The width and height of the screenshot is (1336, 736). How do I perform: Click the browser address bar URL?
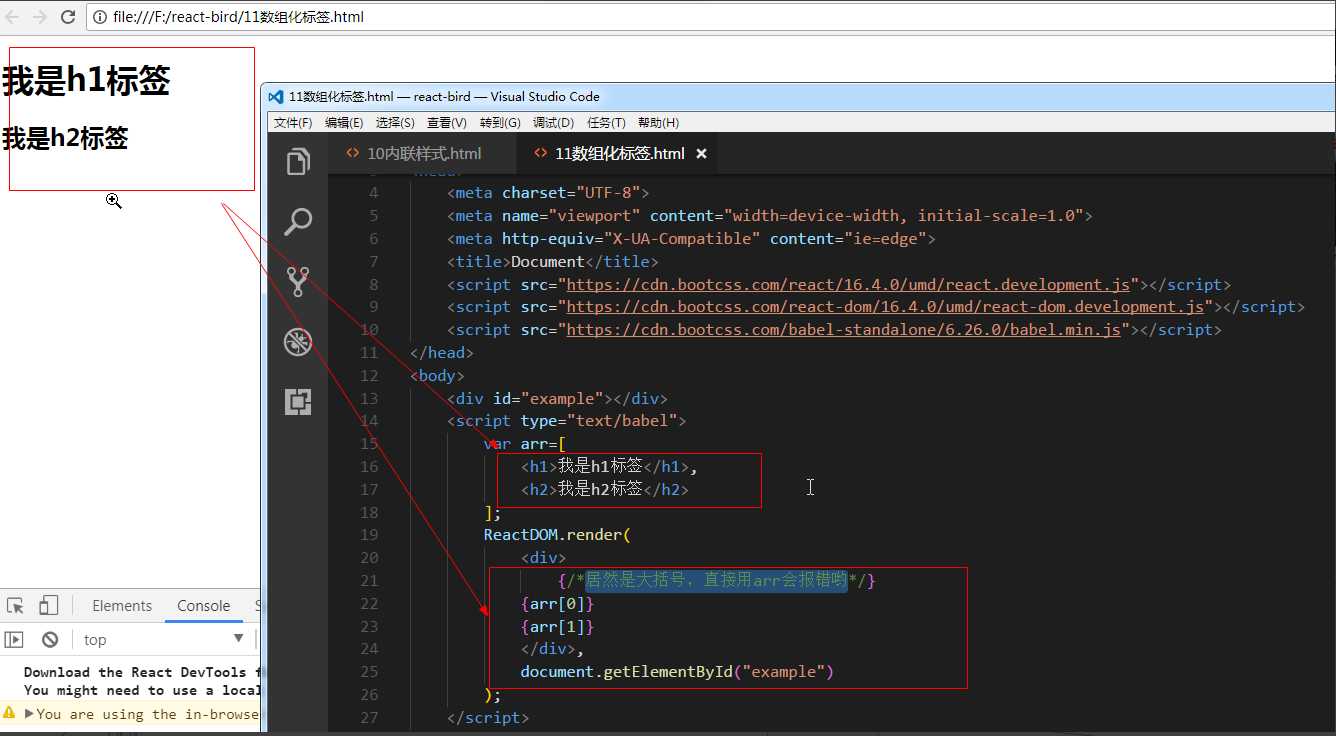pos(238,17)
